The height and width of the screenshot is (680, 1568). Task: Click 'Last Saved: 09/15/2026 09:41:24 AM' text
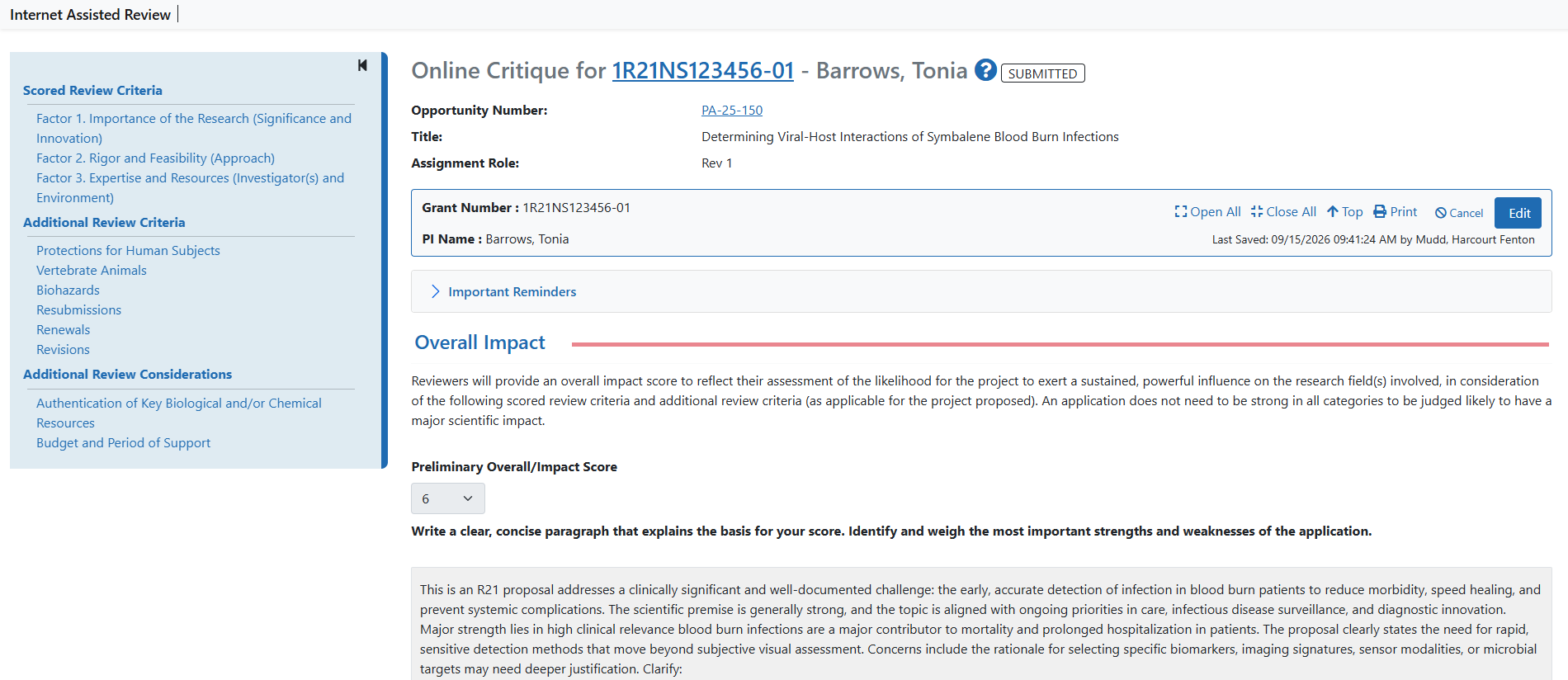[x=1304, y=240]
